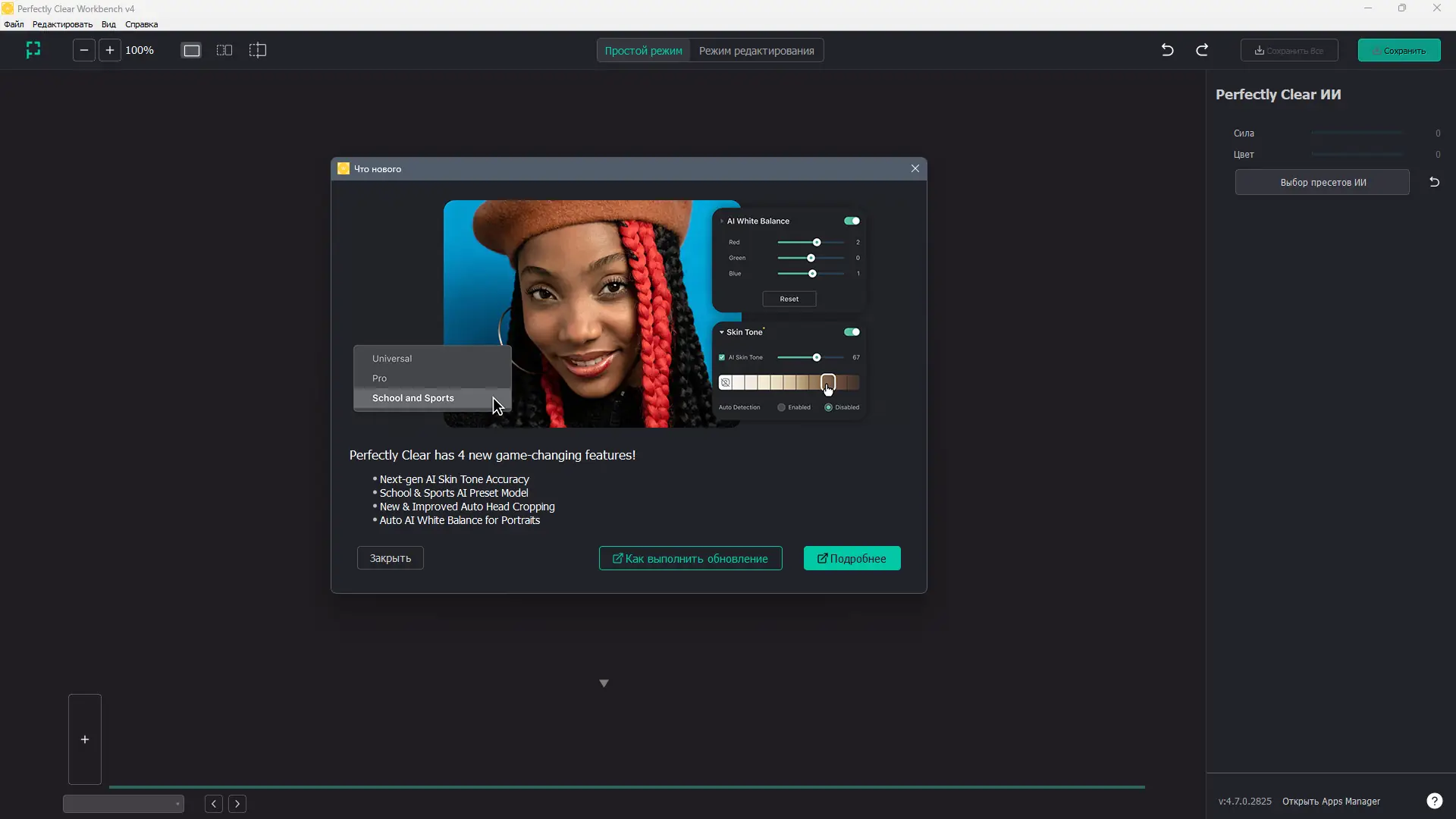Zoom out with the minus button
Screen dimensions: 1456x819
(84, 50)
